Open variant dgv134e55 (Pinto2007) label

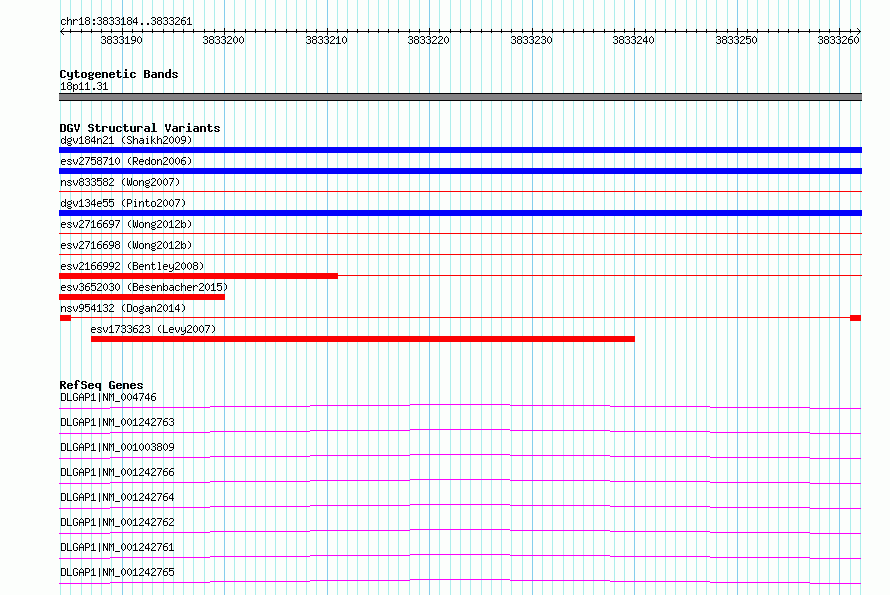[x=123, y=203]
